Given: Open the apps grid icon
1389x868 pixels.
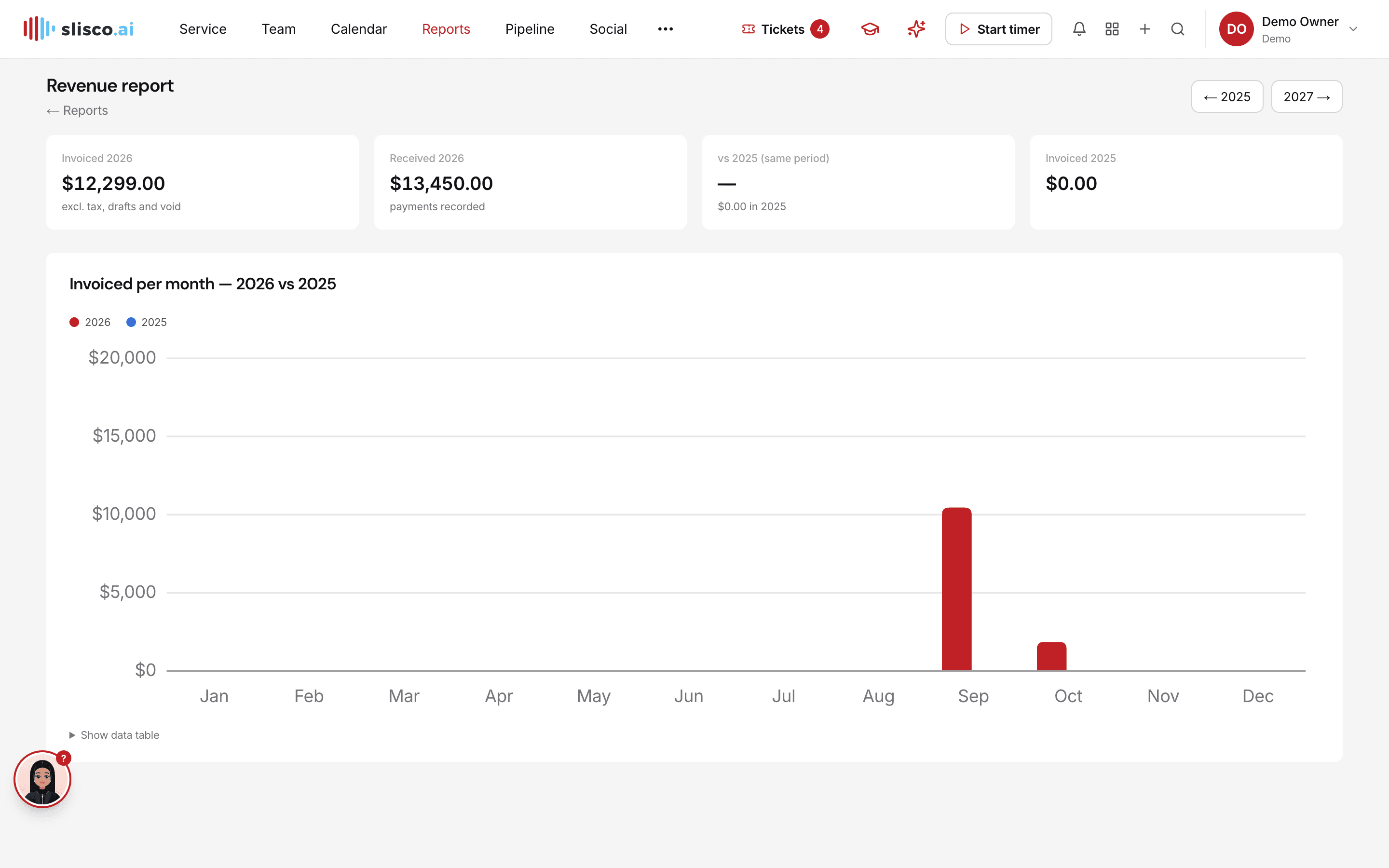Looking at the screenshot, I should tap(1112, 29).
